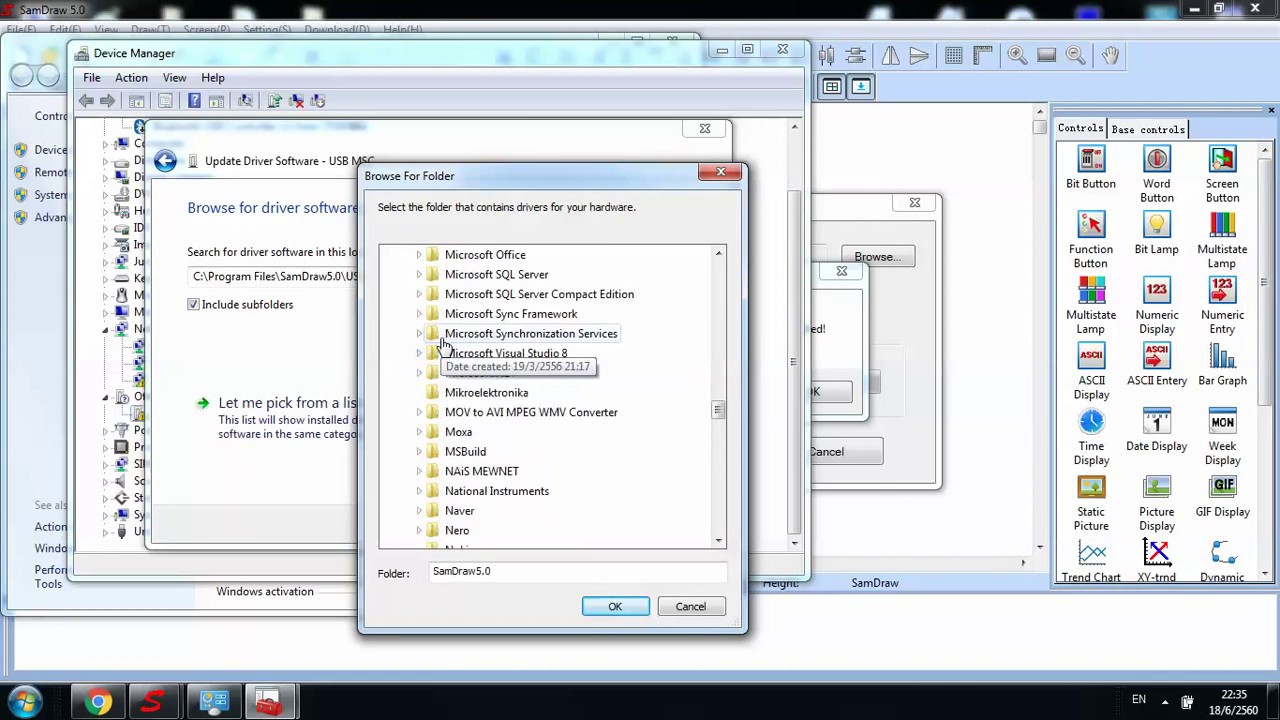The height and width of the screenshot is (720, 1280).
Task: Select the Function Button control
Action: (x=1090, y=241)
